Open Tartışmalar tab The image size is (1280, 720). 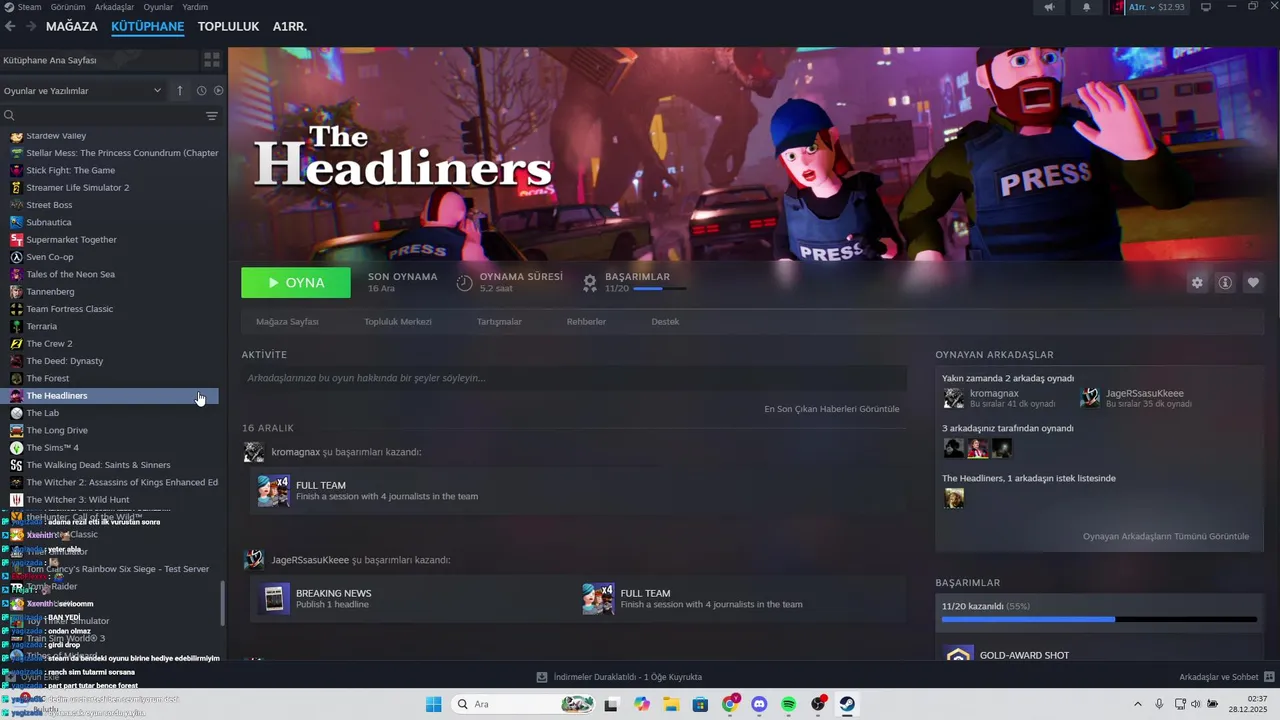tap(499, 322)
